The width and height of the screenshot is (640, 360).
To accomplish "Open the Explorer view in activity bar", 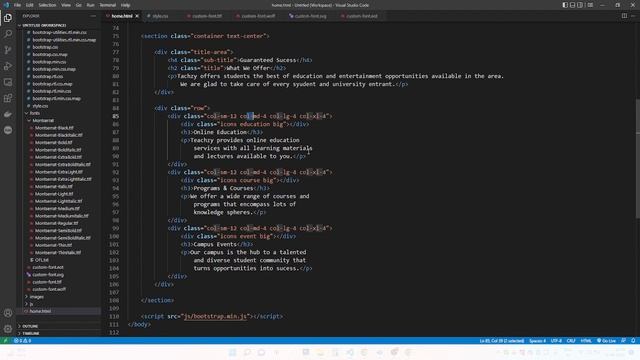I will [8, 18].
